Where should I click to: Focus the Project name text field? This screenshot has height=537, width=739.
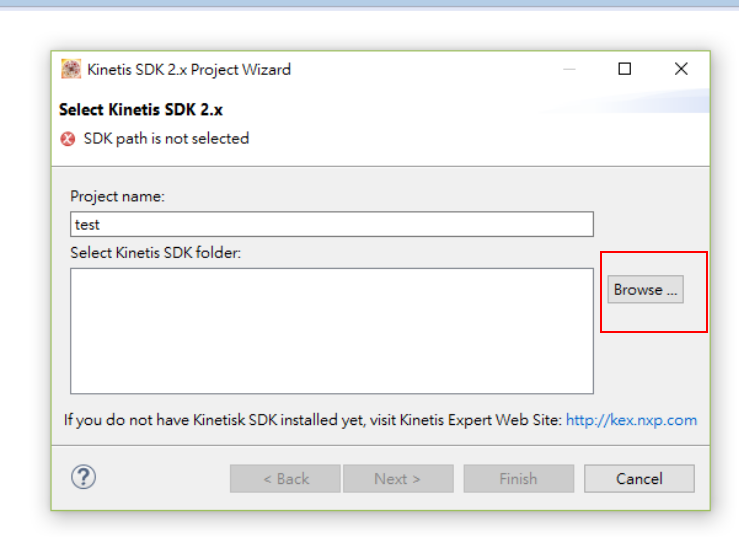pyautogui.click(x=331, y=224)
